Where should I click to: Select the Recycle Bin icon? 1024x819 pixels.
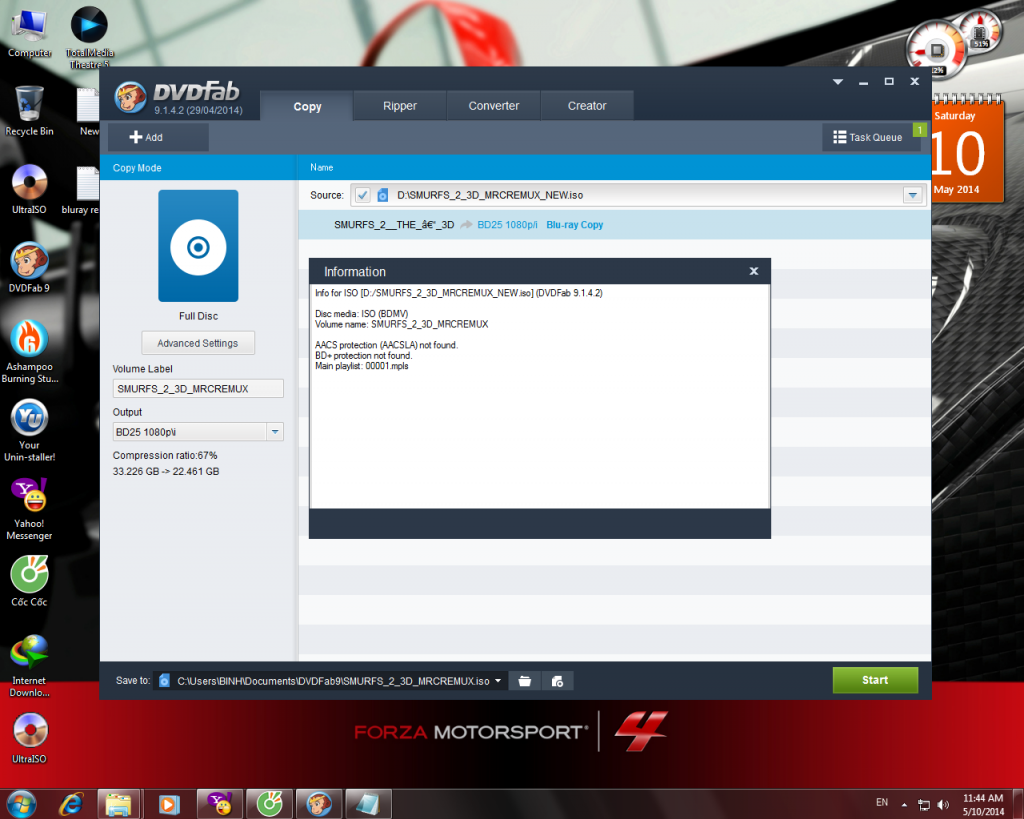tap(29, 111)
